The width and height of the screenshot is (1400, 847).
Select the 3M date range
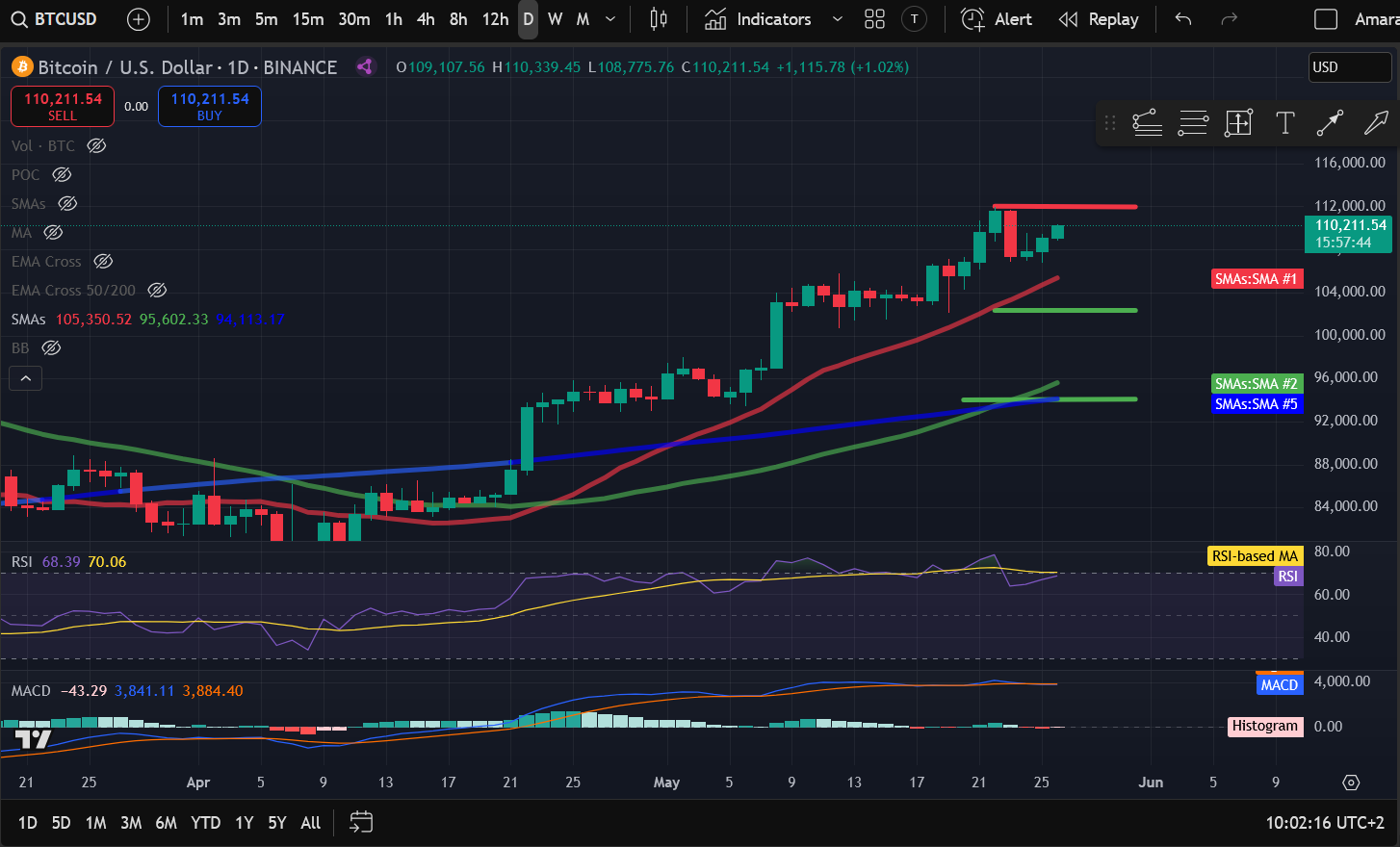131,823
